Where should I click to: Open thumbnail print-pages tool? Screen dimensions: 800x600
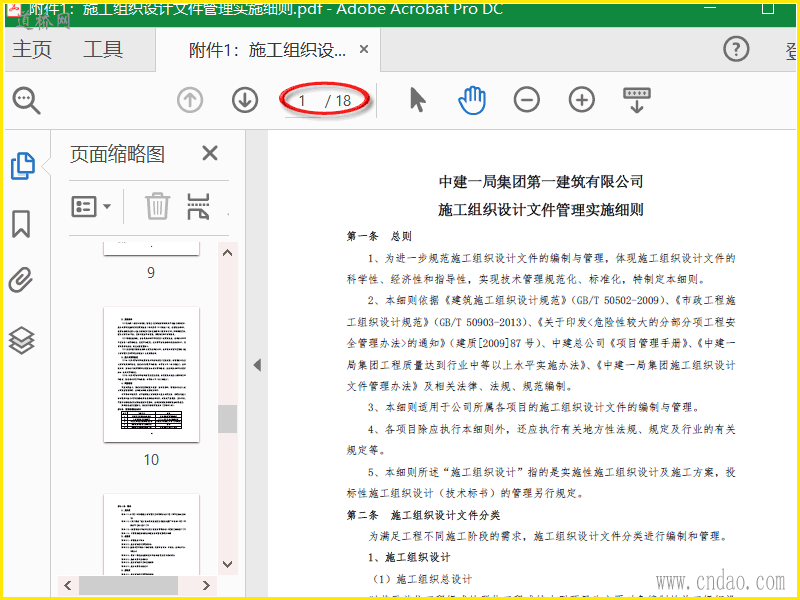198,206
